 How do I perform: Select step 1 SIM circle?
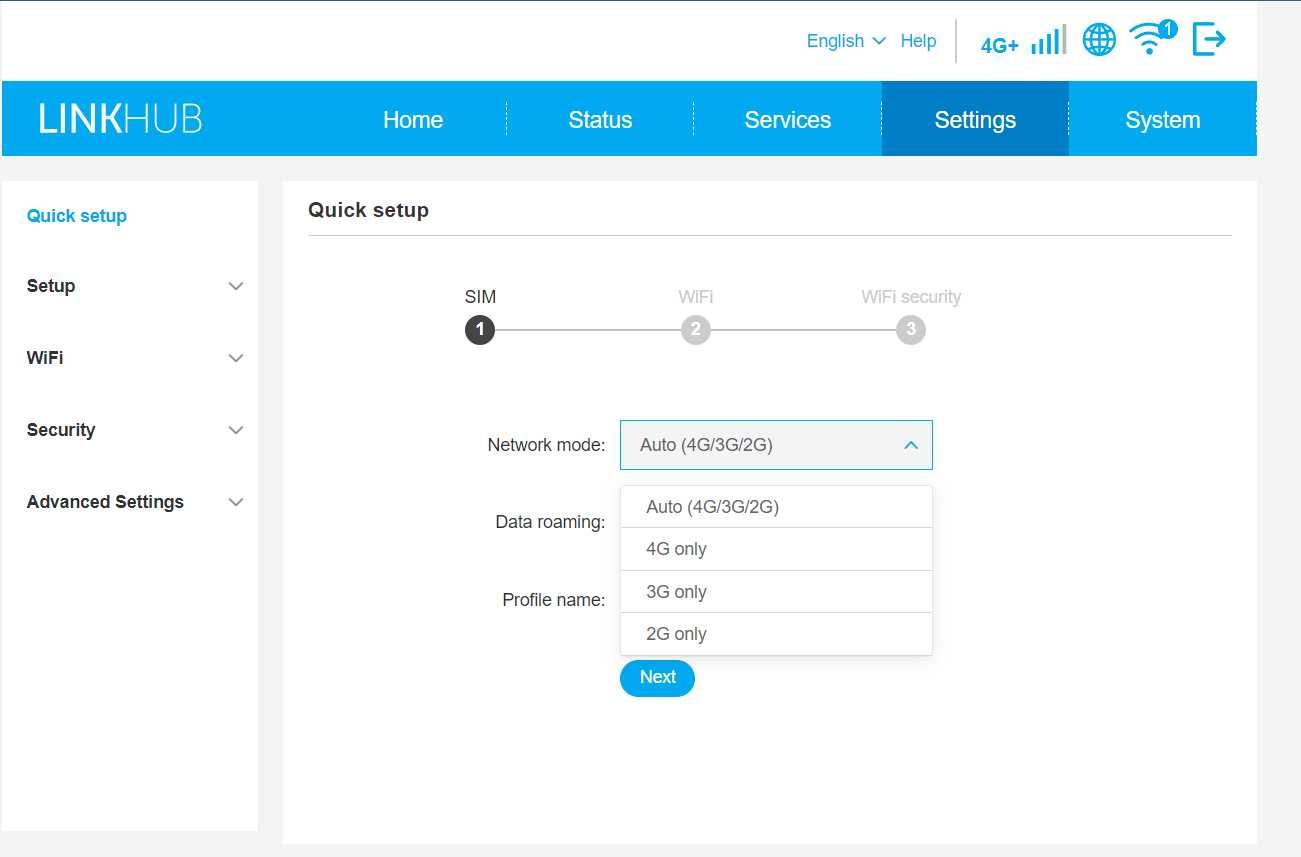coord(480,329)
